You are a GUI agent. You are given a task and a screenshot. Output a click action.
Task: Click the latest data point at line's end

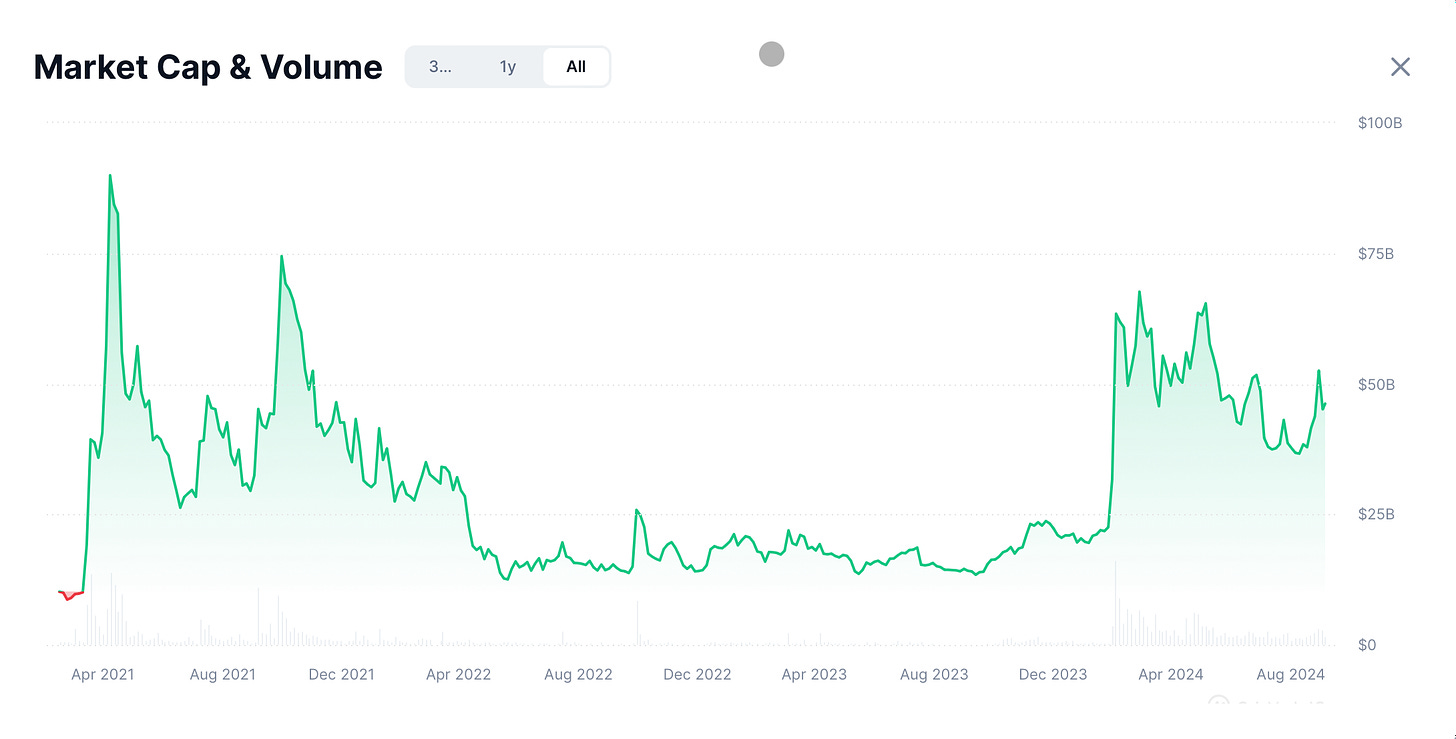click(x=1325, y=403)
